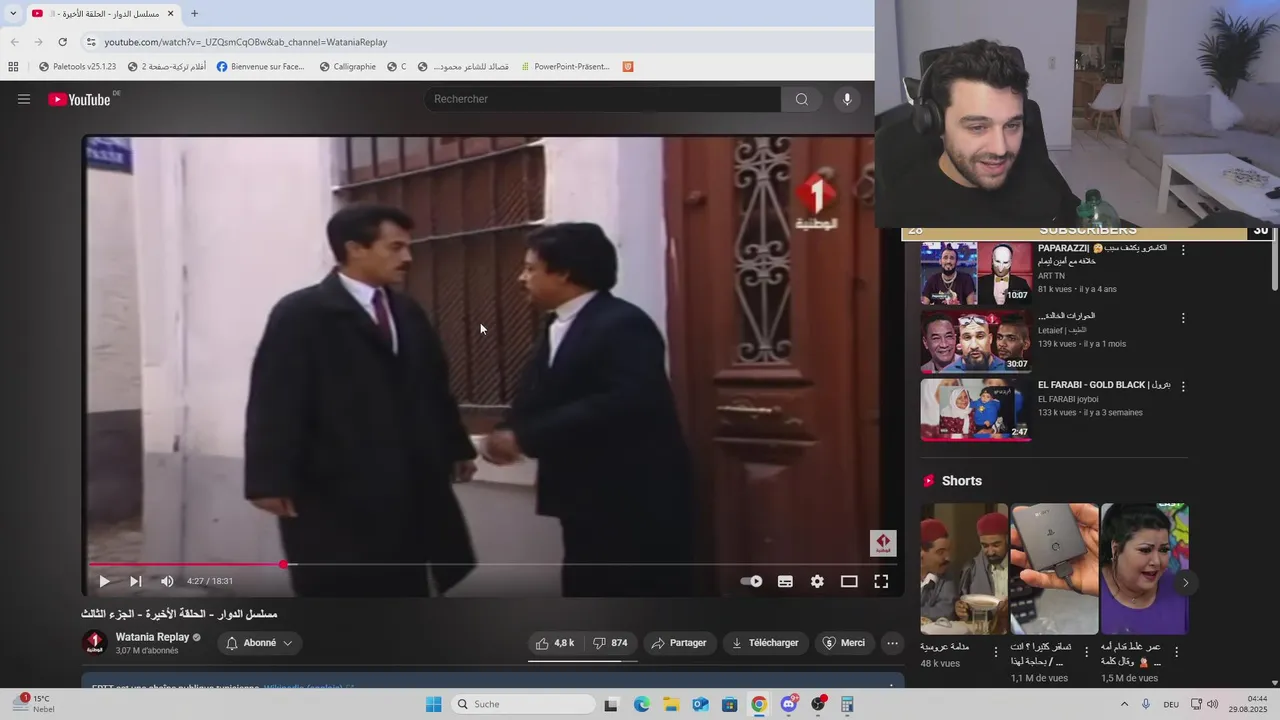Open menu for the PAPARAZZI video
1280x720 pixels.
pos(1183,250)
